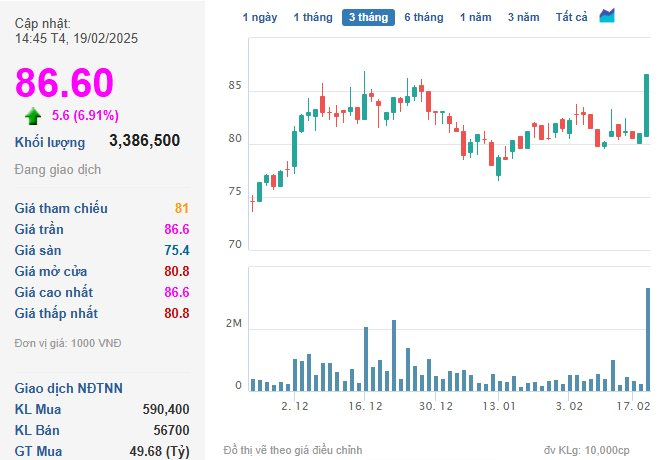Click the 'Giá tham chiếu' label
This screenshot has width=663, height=460.
[61, 208]
